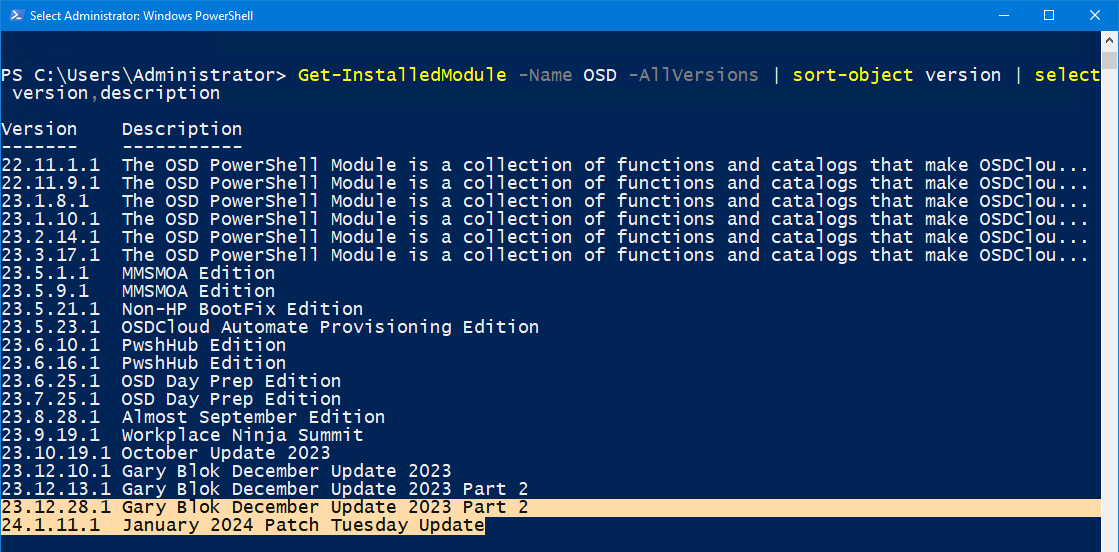Click the PowerShell icon in title bar
This screenshot has width=1119, height=552.
(14, 15)
